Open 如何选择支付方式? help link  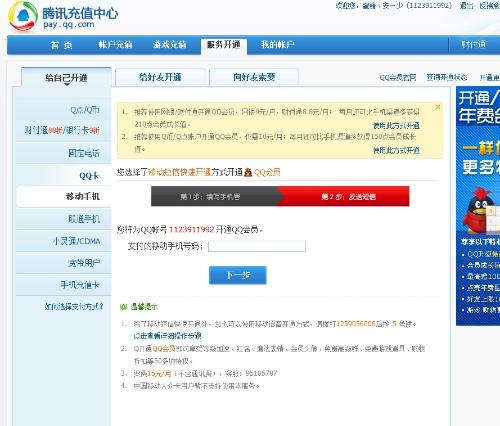click(x=74, y=306)
